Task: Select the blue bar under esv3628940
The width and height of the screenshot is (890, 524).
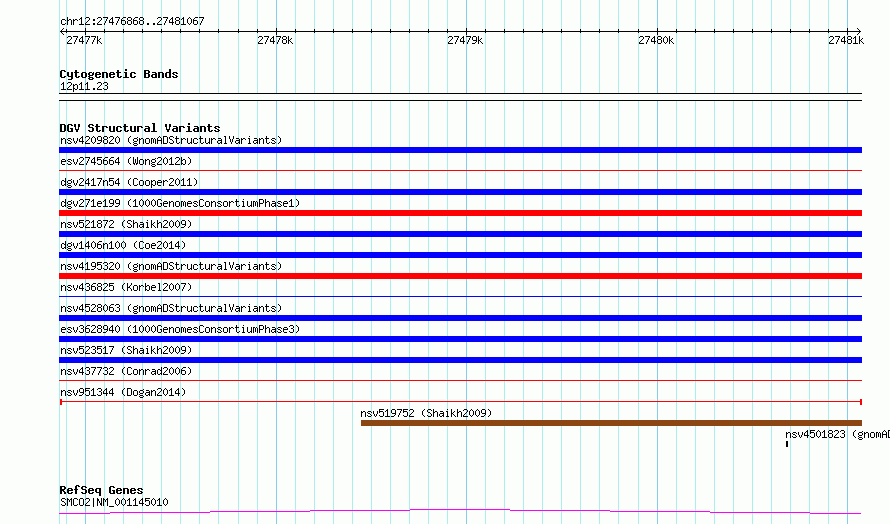Action: click(x=460, y=339)
